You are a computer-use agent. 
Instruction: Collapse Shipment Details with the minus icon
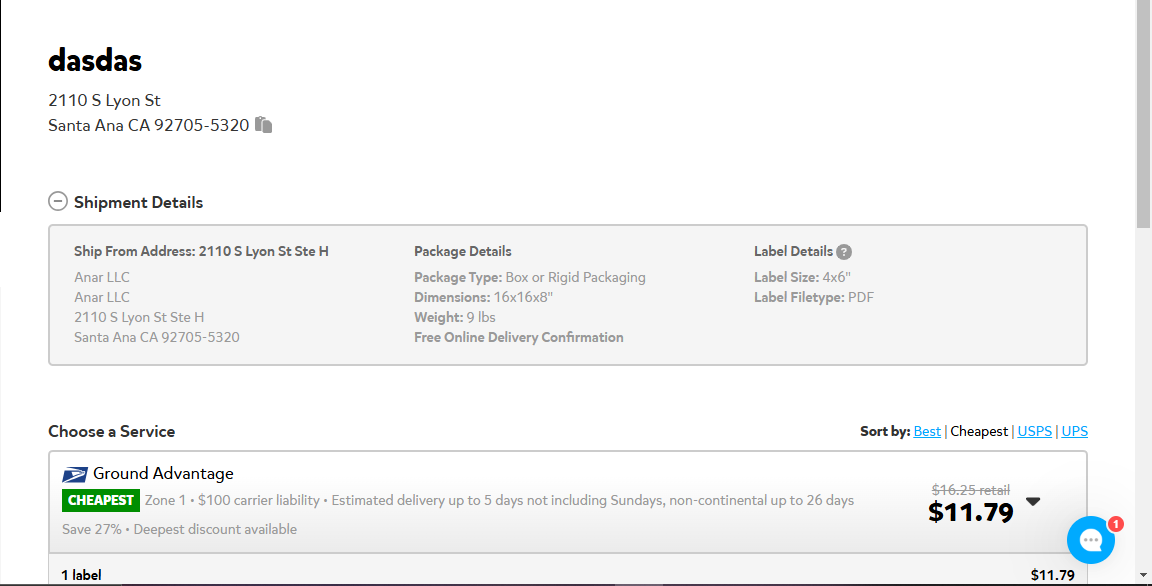coord(58,202)
